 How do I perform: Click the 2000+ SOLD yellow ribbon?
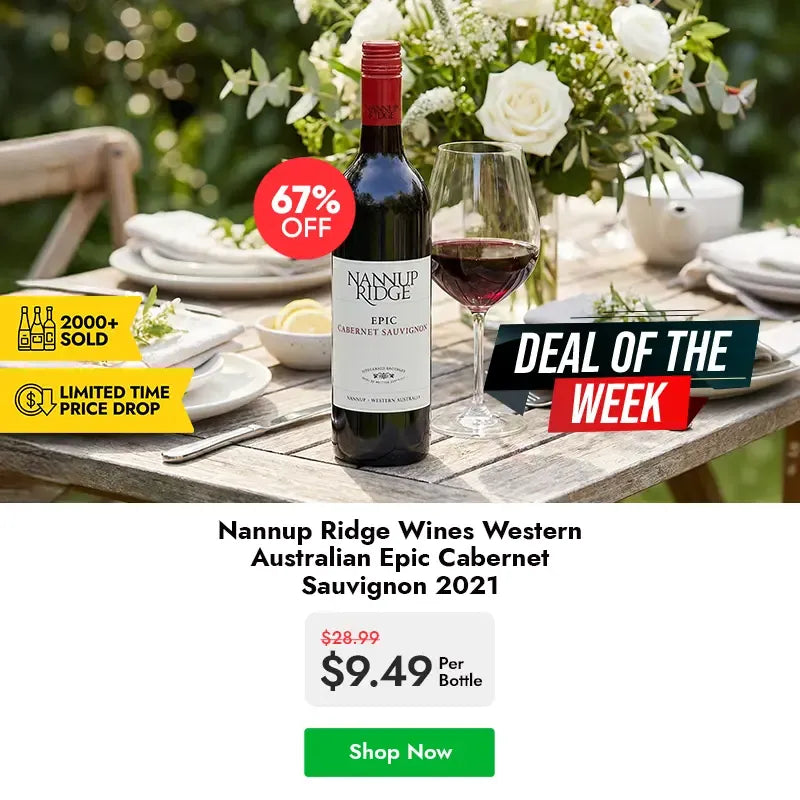(x=70, y=328)
